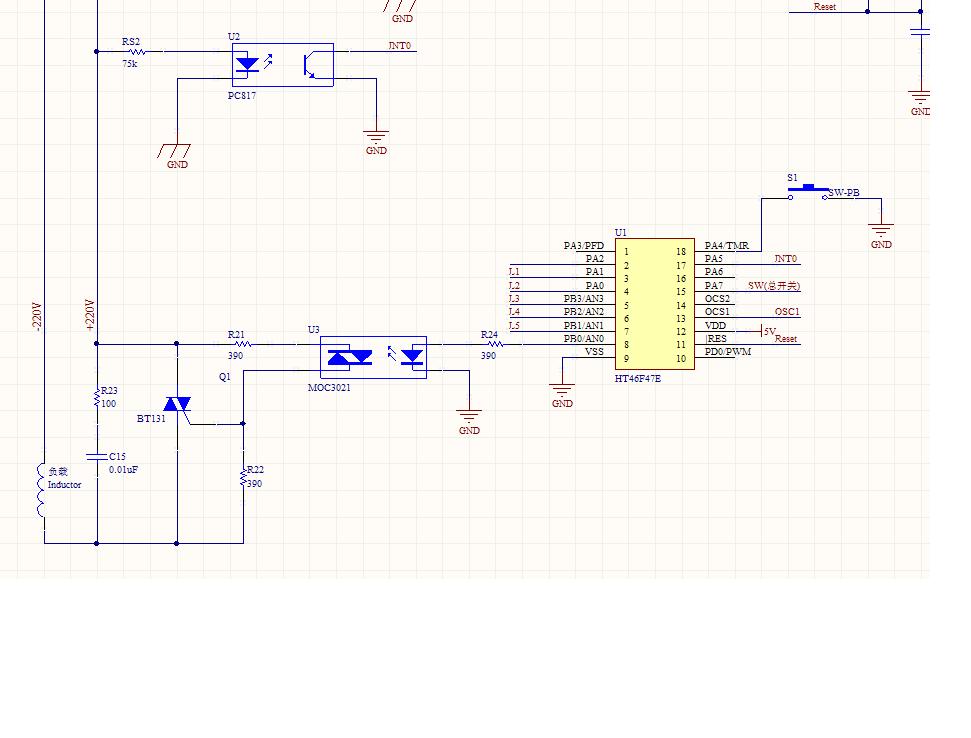
Task: Select the BT131 triac Q1 symbol
Action: pyautogui.click(x=177, y=404)
